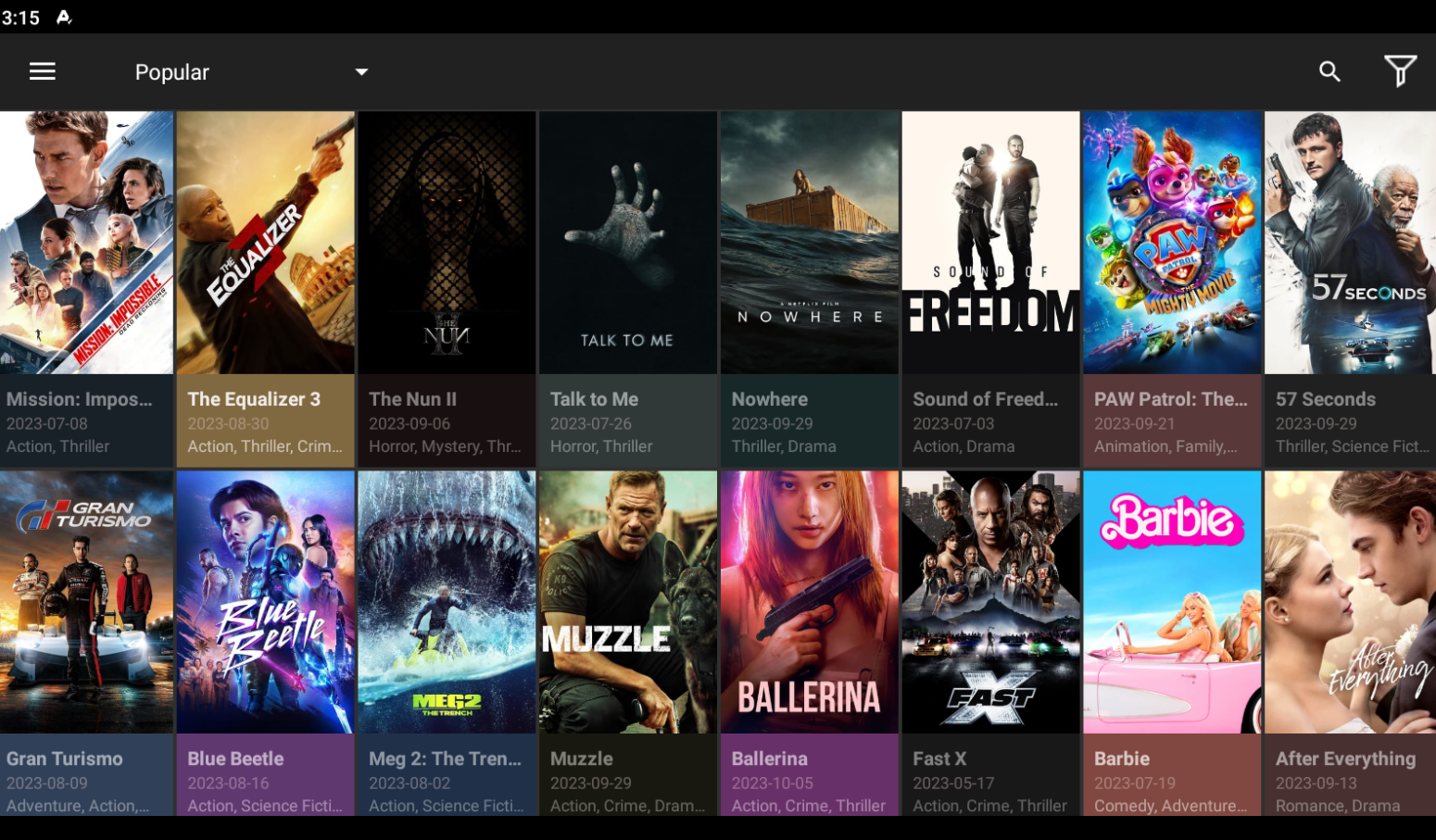1436x840 pixels.
Task: Select the 'Thriller, Drama' genre line
Action: click(784, 446)
